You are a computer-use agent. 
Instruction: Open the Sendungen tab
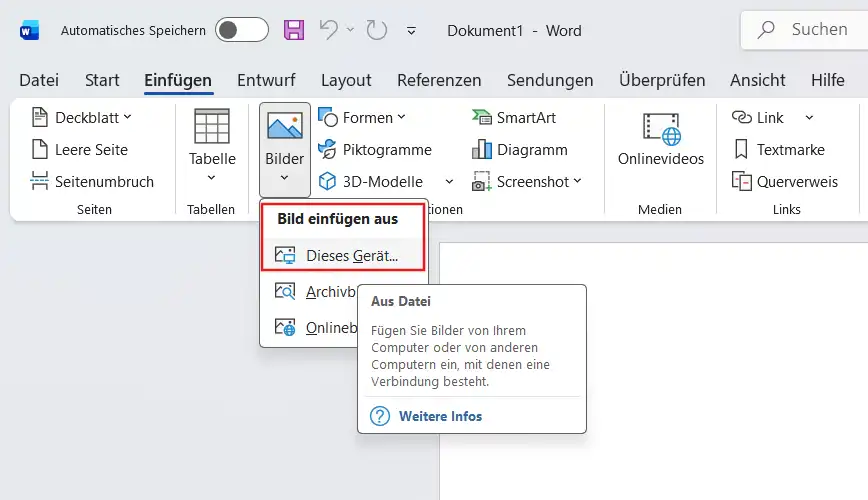pos(550,80)
